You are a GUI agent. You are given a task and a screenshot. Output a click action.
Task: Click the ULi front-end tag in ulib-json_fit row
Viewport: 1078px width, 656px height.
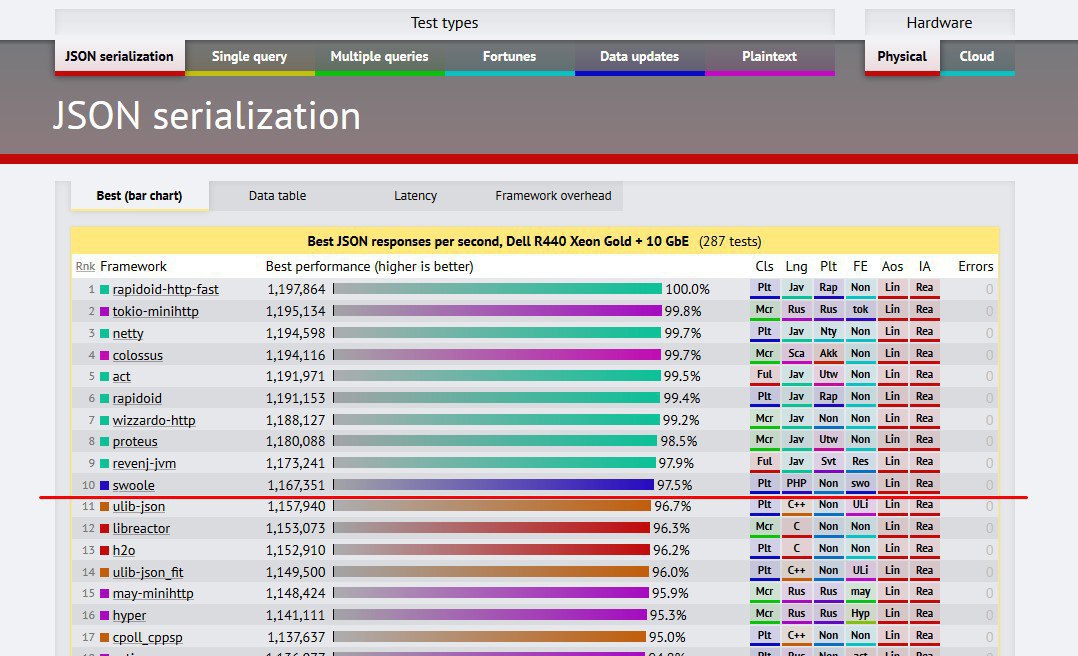(860, 571)
